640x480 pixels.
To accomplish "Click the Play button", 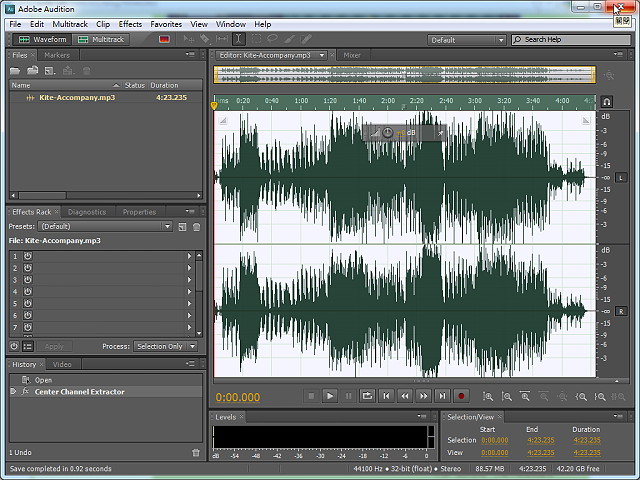I will [x=330, y=396].
